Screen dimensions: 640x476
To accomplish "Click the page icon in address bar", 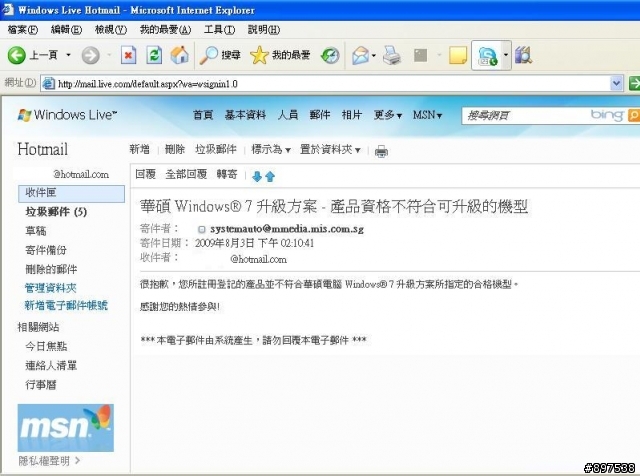I will pos(49,84).
